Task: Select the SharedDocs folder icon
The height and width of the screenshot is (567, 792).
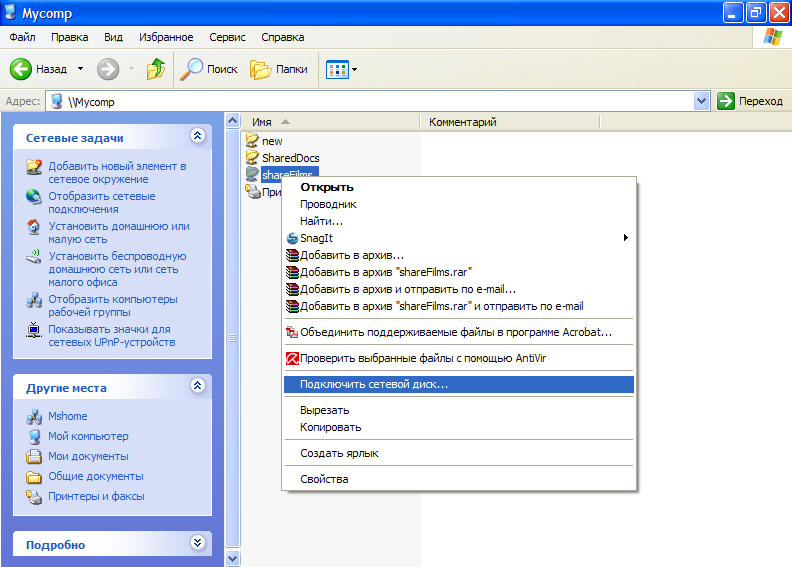Action: (252, 158)
